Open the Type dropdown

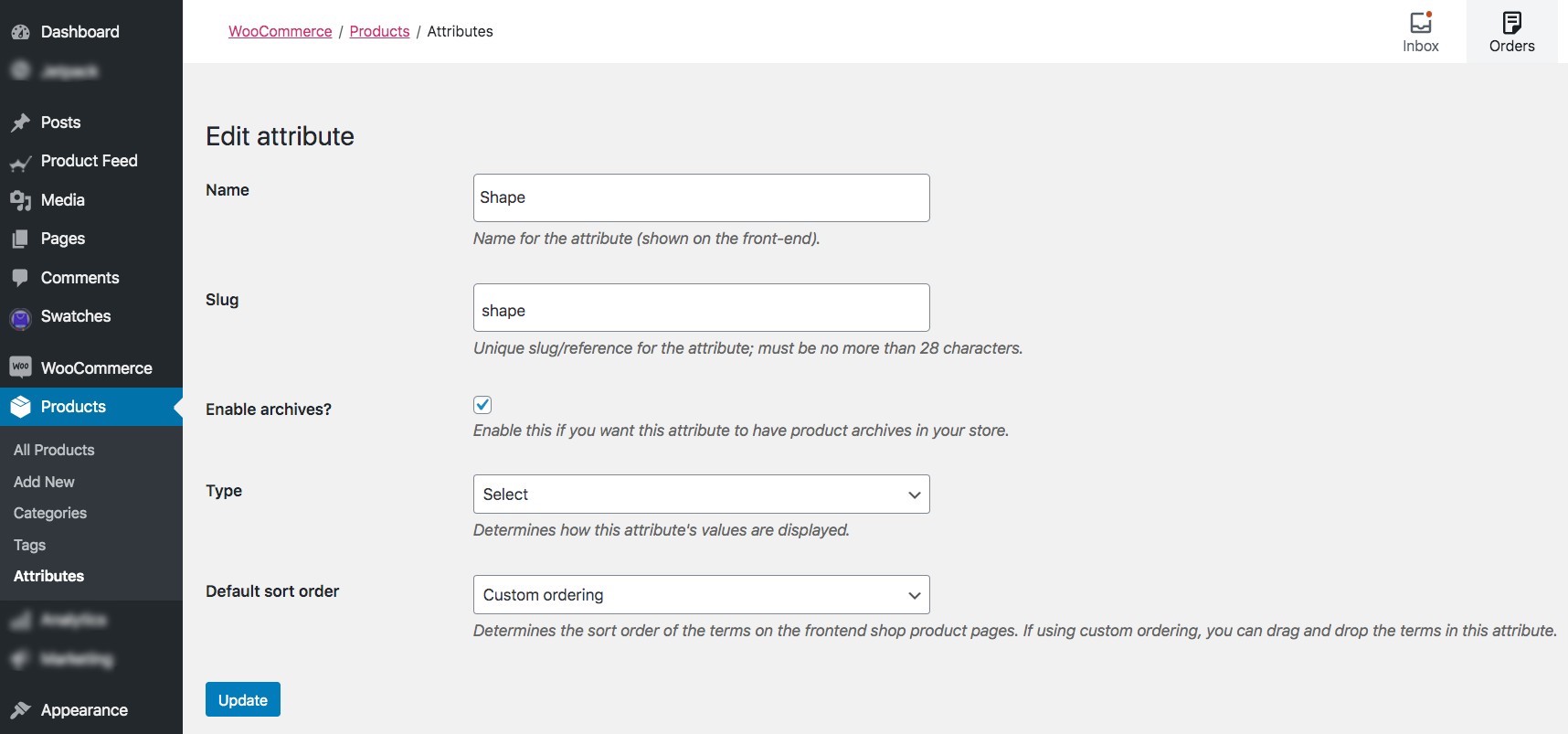[x=701, y=495]
